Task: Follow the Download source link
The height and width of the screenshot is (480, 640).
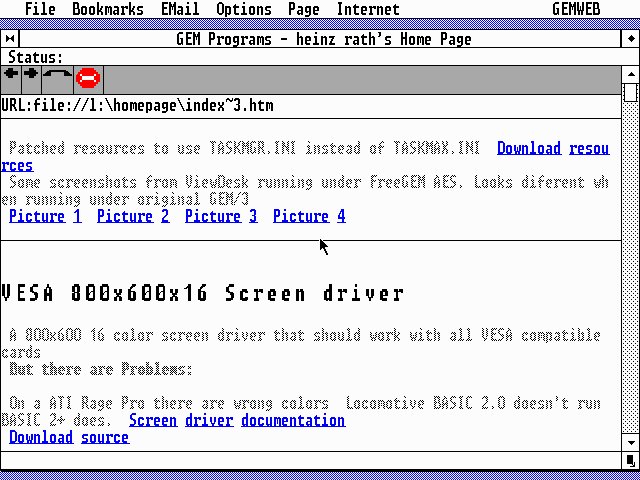Action: (69, 437)
